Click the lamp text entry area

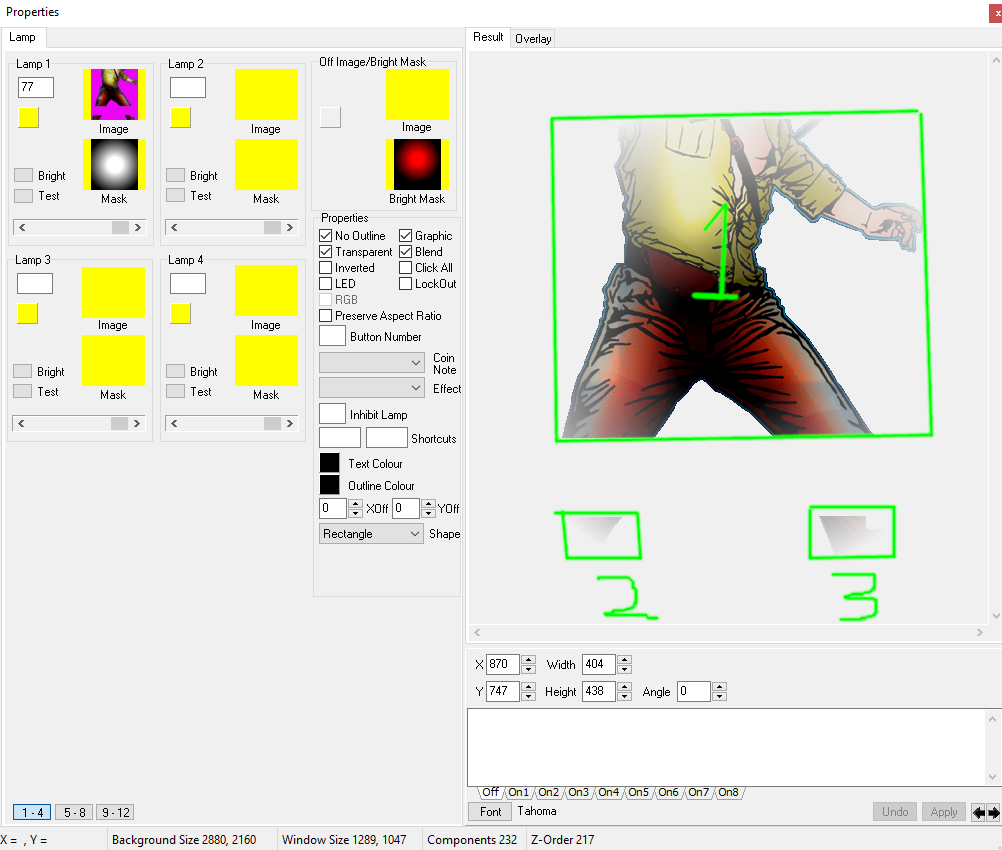coord(728,747)
